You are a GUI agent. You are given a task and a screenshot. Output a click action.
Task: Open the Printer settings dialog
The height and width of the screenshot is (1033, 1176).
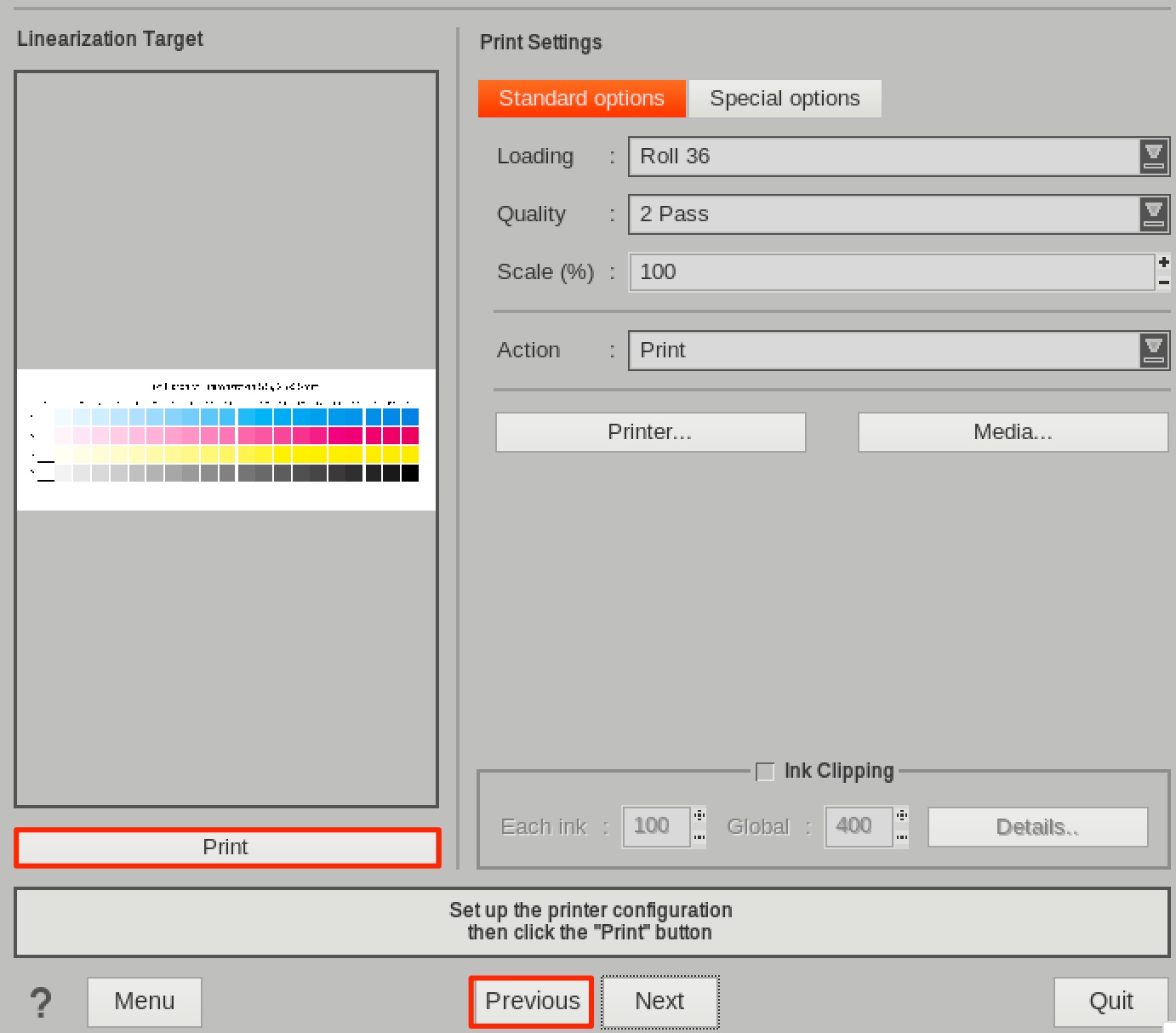click(650, 432)
